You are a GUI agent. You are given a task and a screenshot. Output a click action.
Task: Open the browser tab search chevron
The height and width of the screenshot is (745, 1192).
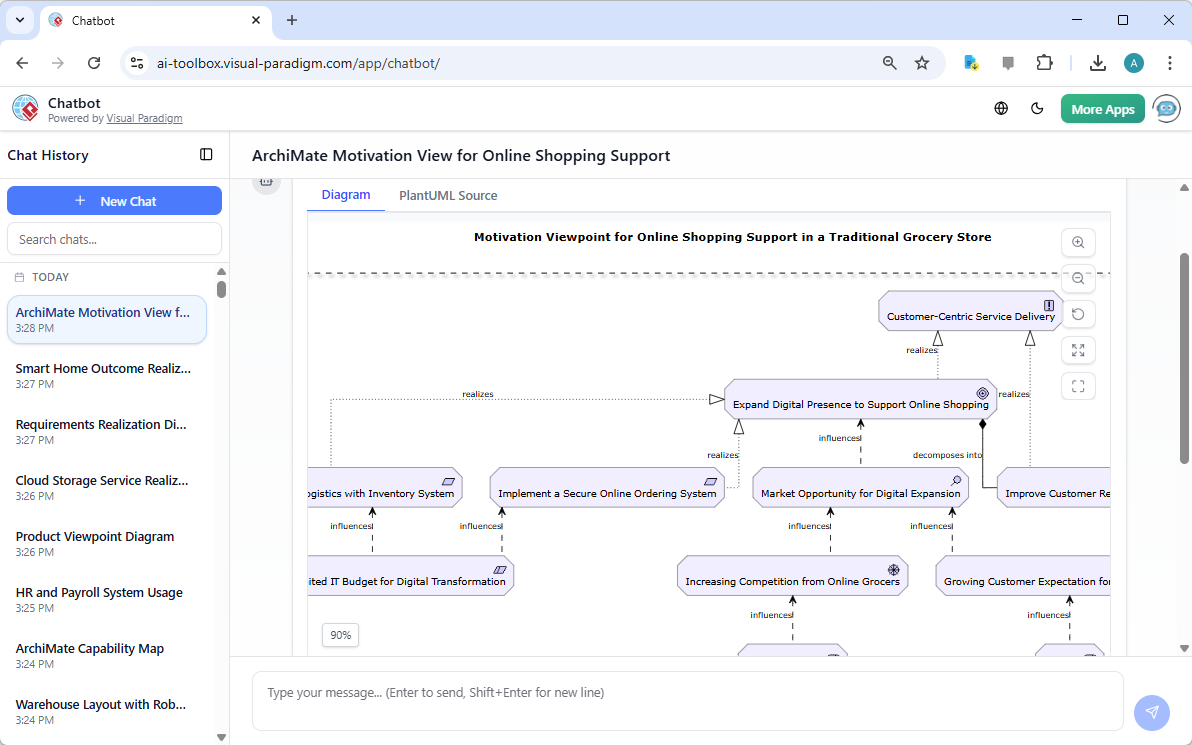[x=19, y=20]
